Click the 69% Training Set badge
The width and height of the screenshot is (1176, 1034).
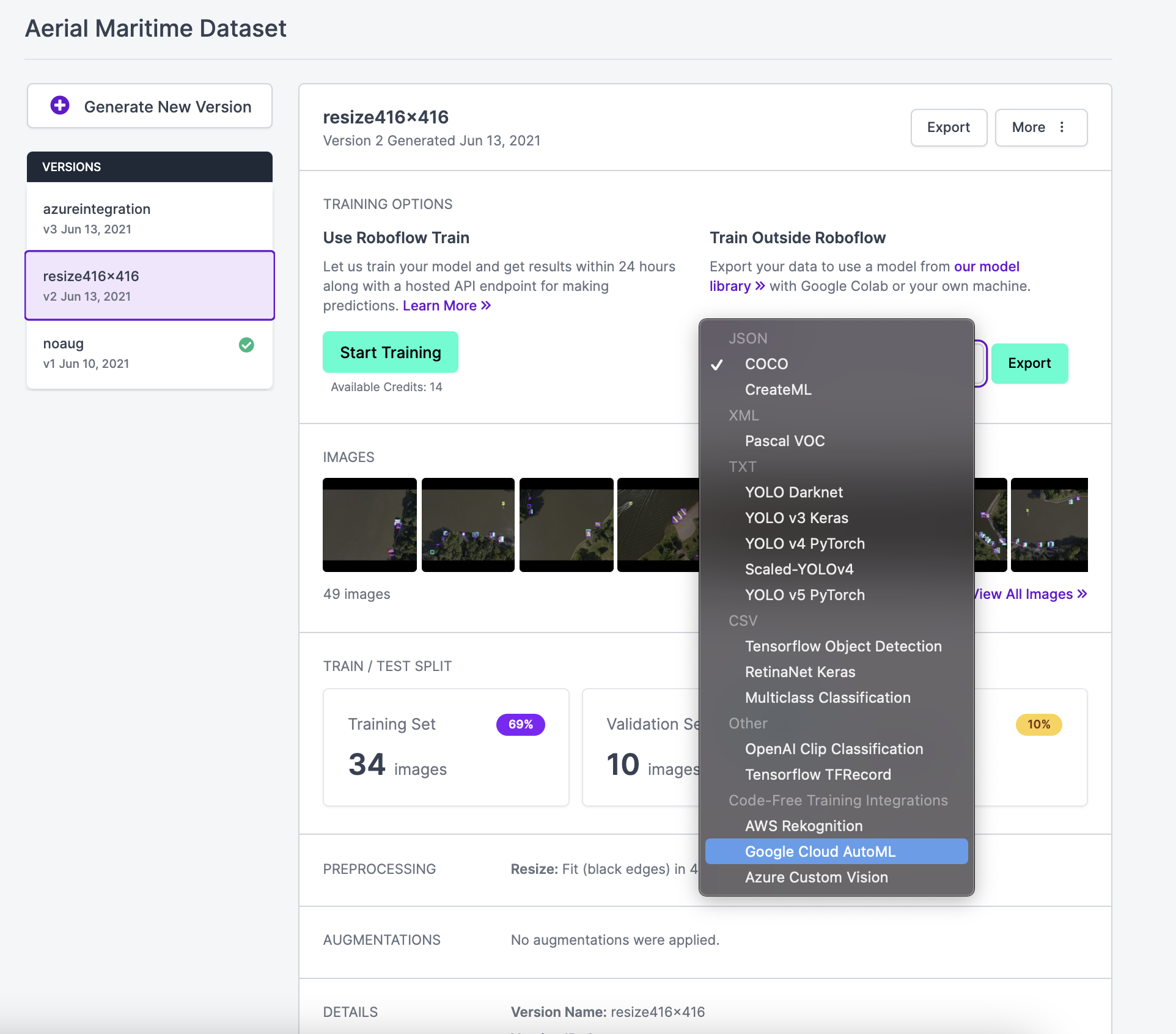pyautogui.click(x=520, y=724)
